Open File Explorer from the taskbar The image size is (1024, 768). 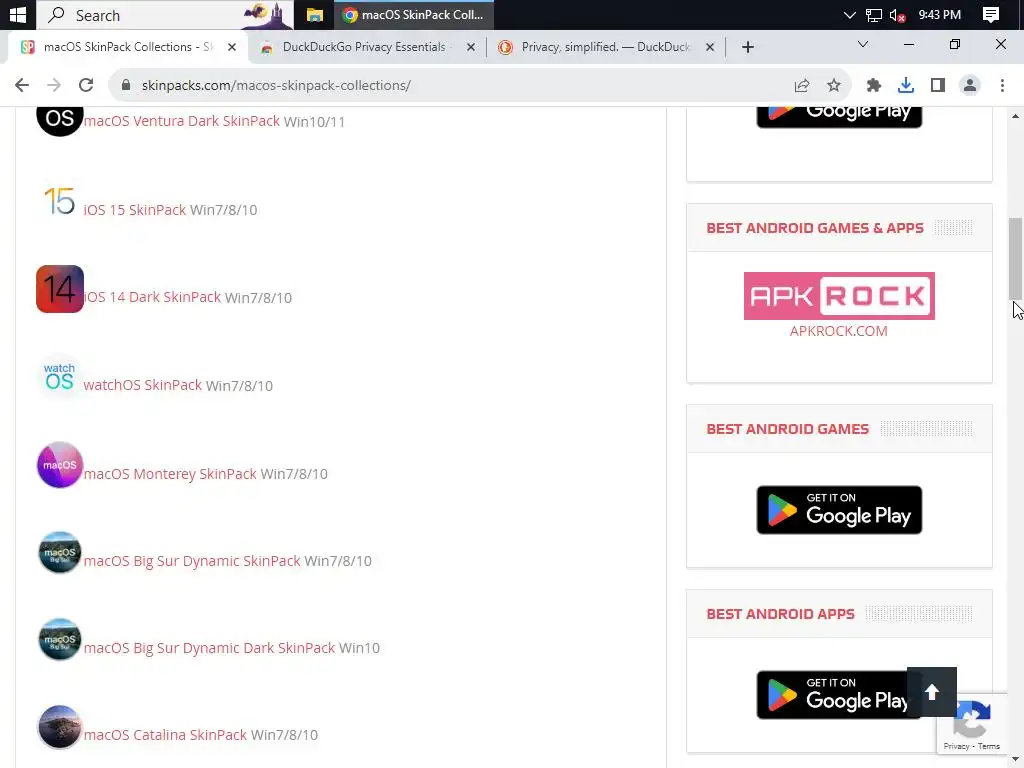[314, 14]
